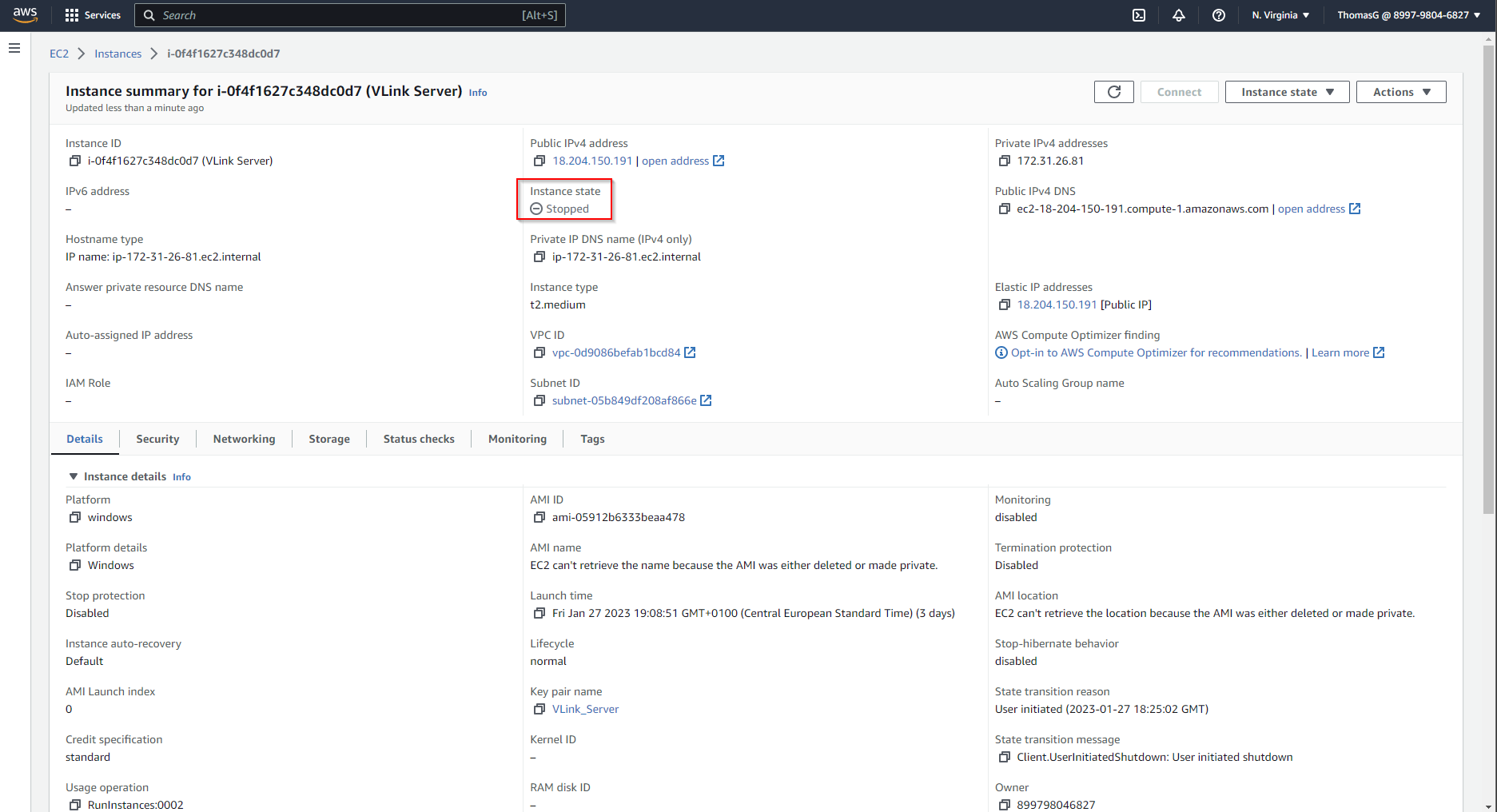
Task: Copy the Subnet ID
Action: [539, 400]
